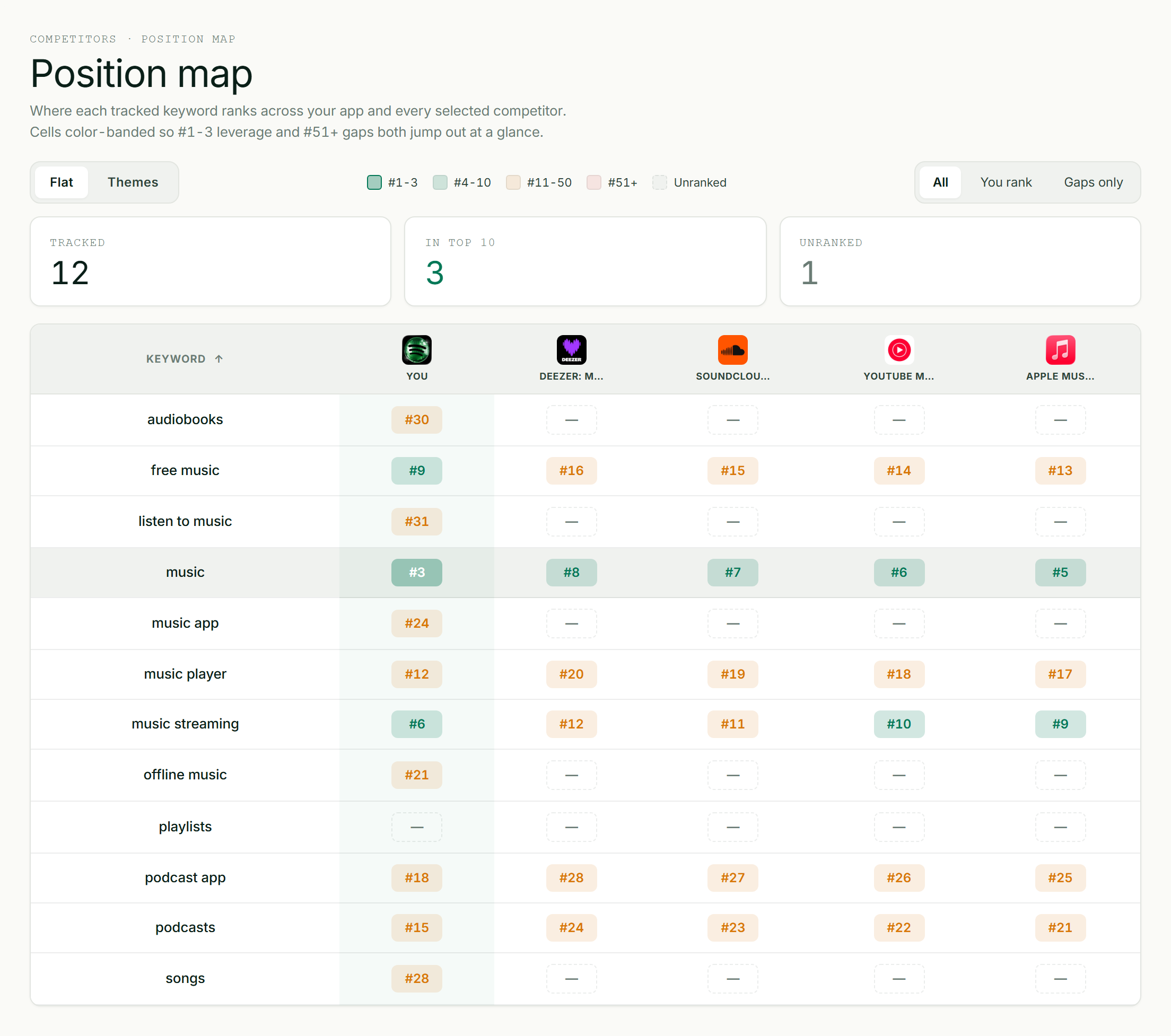
Task: Click the SoundCloud app icon header
Action: pyautogui.click(x=733, y=350)
